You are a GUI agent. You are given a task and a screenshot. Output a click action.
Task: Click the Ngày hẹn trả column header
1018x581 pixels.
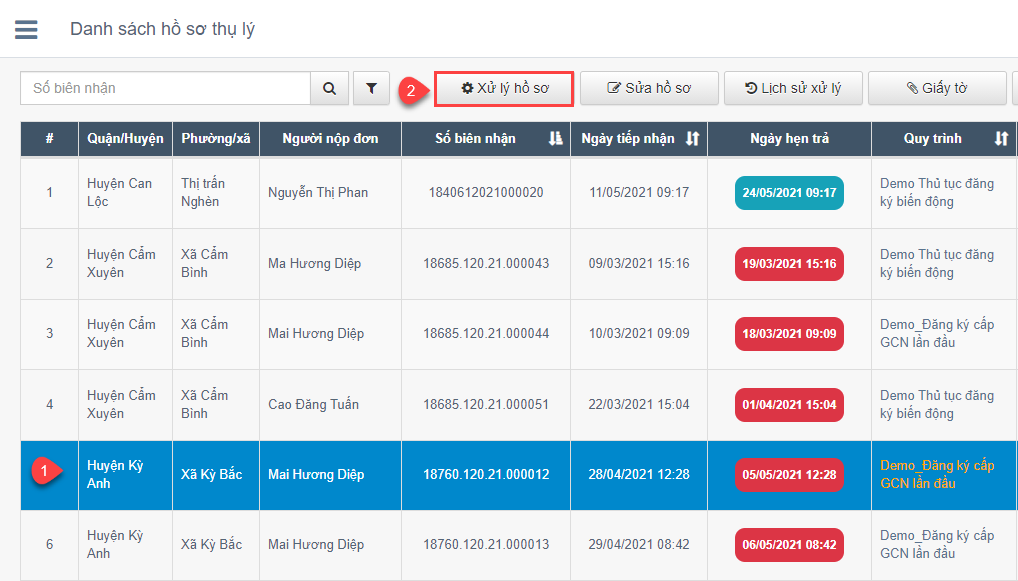pos(789,139)
